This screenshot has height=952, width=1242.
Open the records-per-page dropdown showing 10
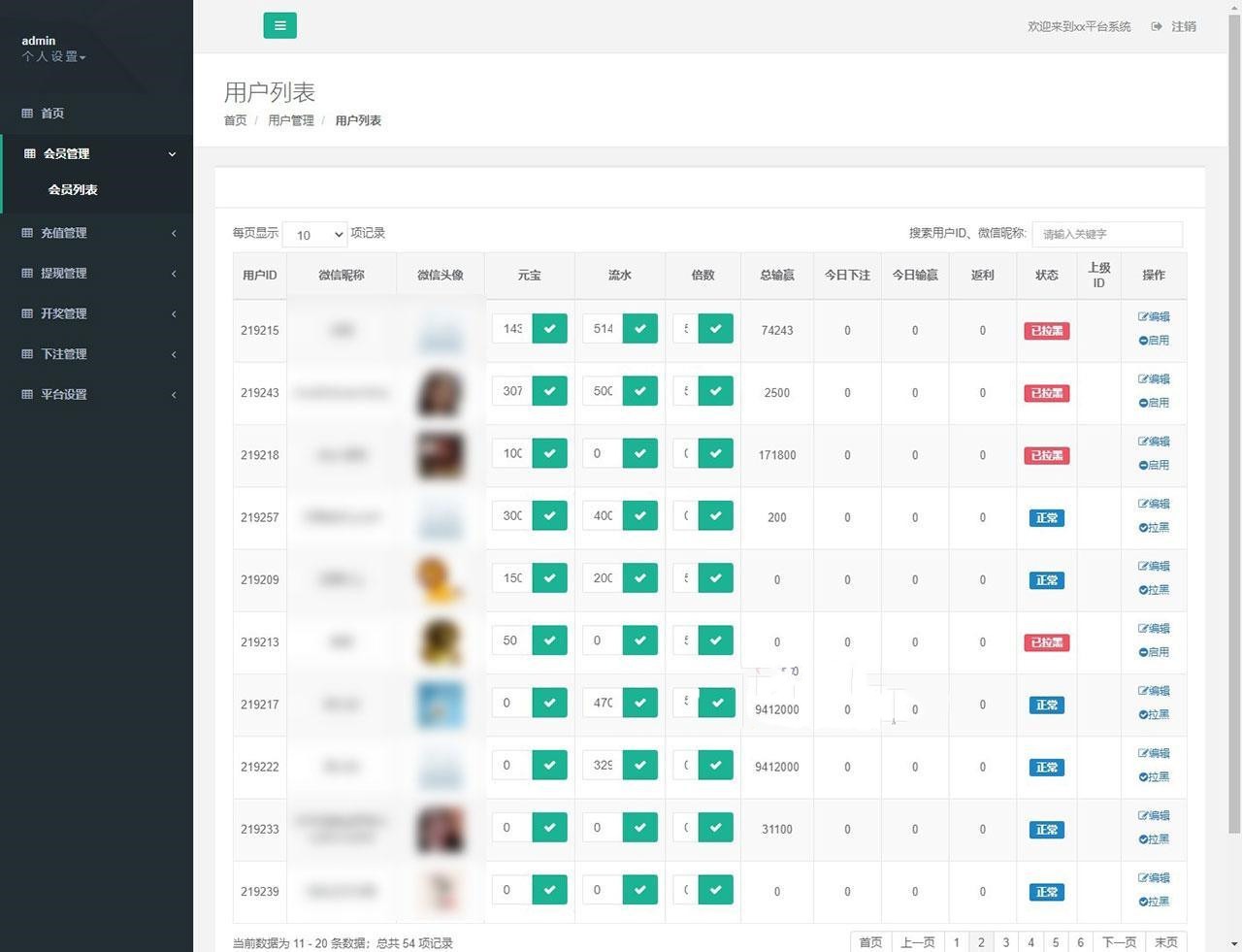coord(315,234)
